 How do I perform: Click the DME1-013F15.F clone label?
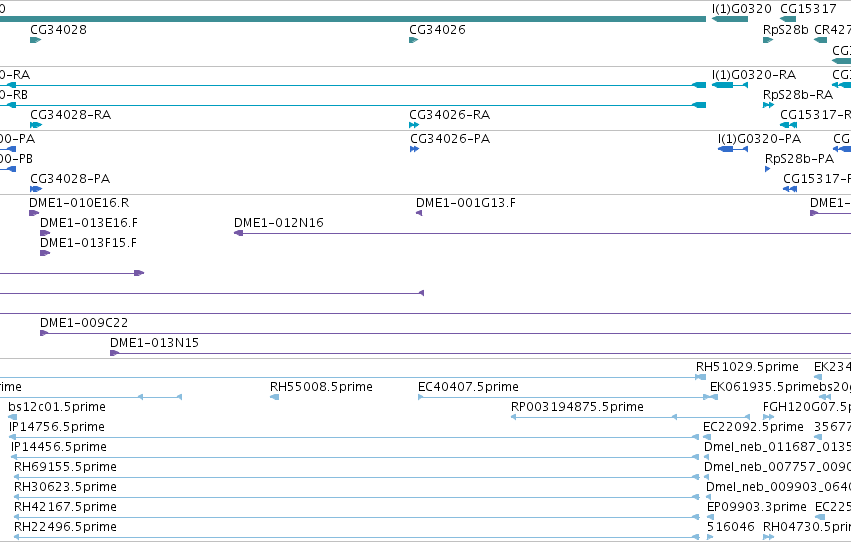coord(88,243)
